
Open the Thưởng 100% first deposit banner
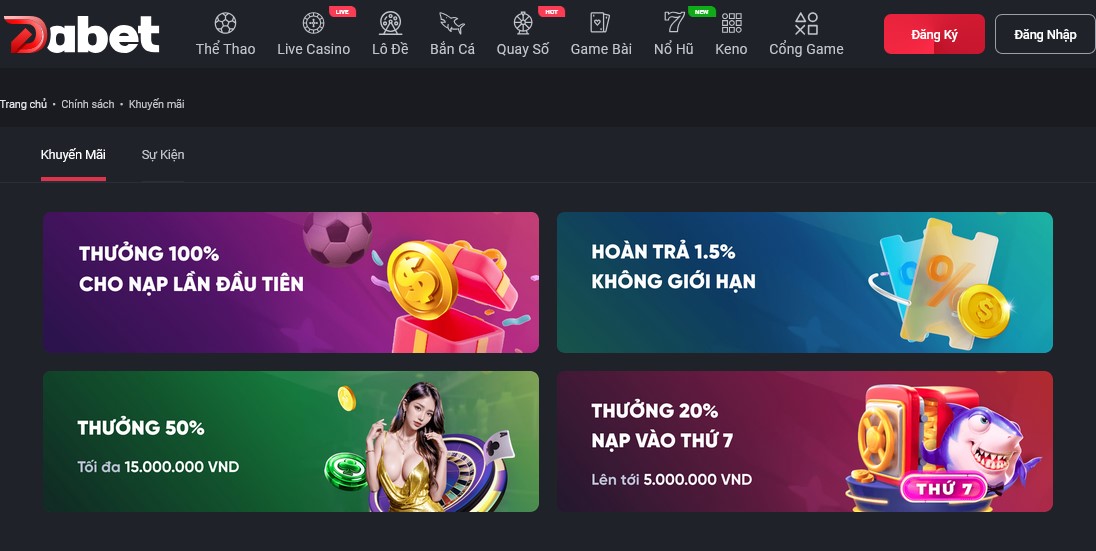[x=291, y=282]
